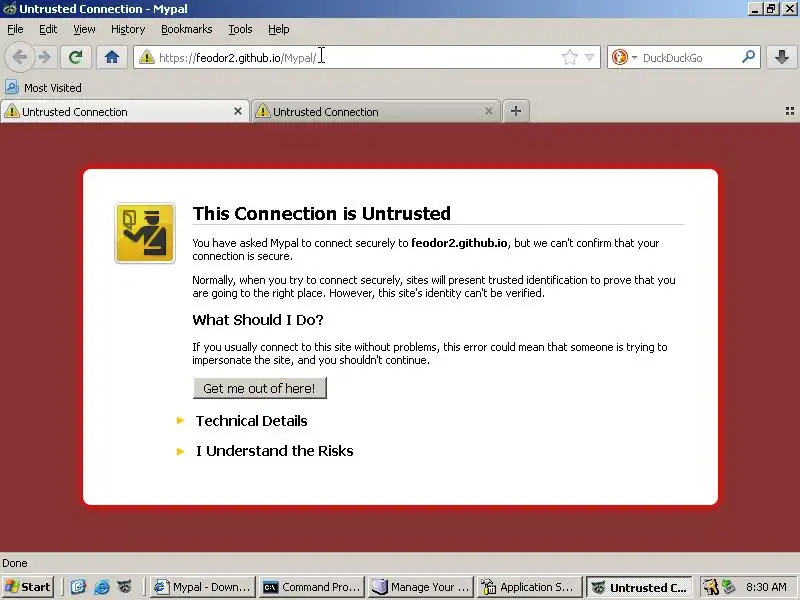This screenshot has width=800, height=600.
Task: Open the DuckDuckGo search engine selector
Action: pos(624,57)
